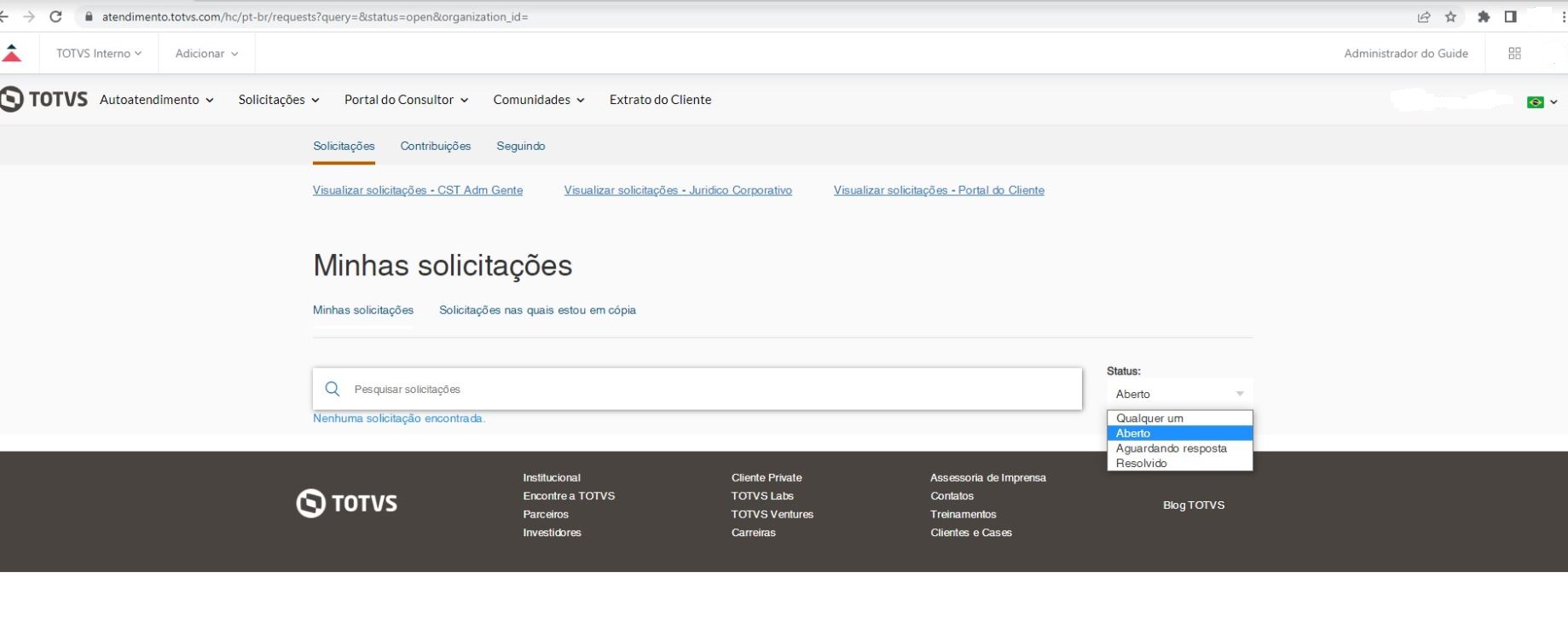Open Contatos footer link

952,496
